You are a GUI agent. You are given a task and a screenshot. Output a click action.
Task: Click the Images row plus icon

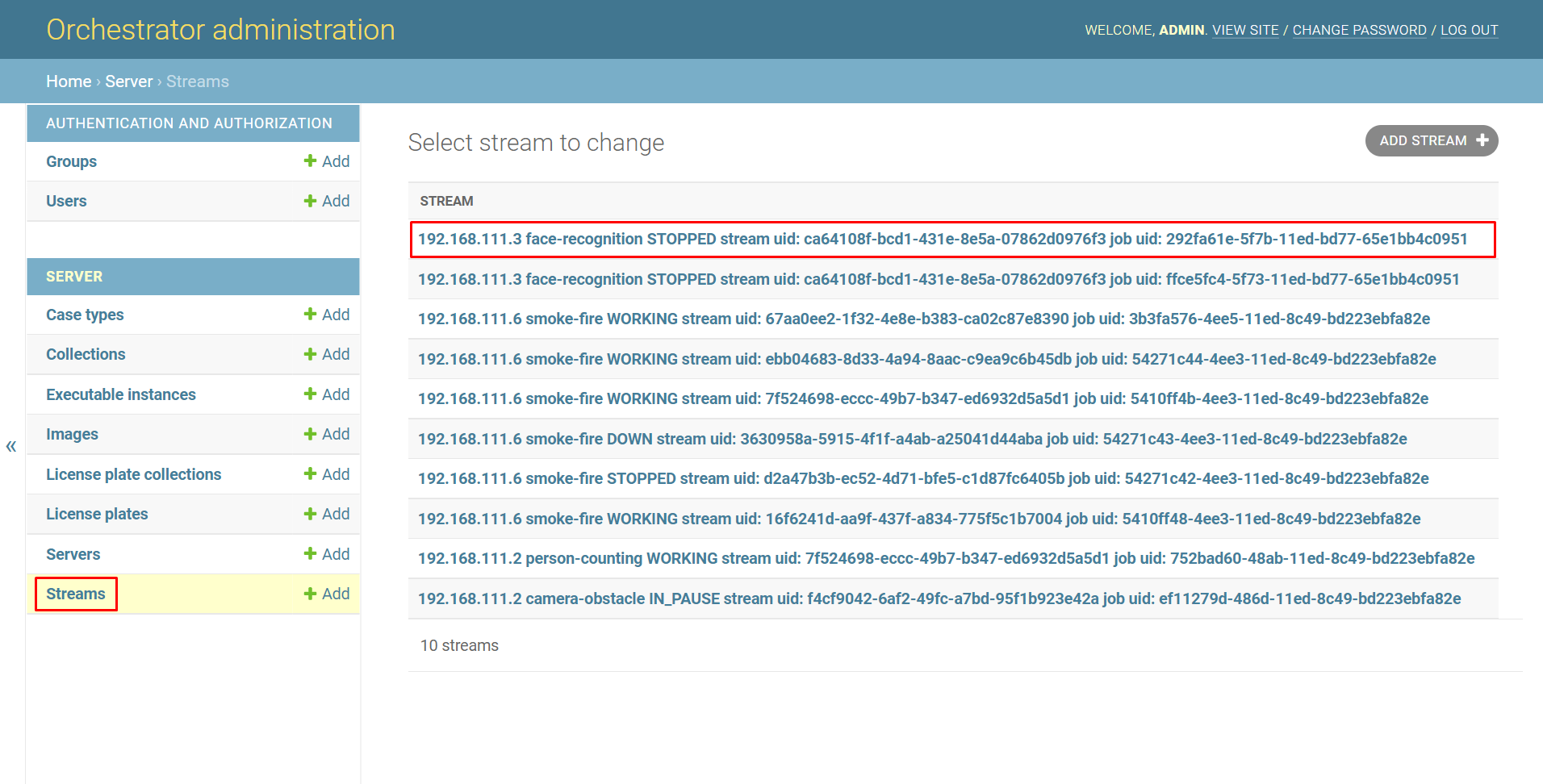pos(310,434)
